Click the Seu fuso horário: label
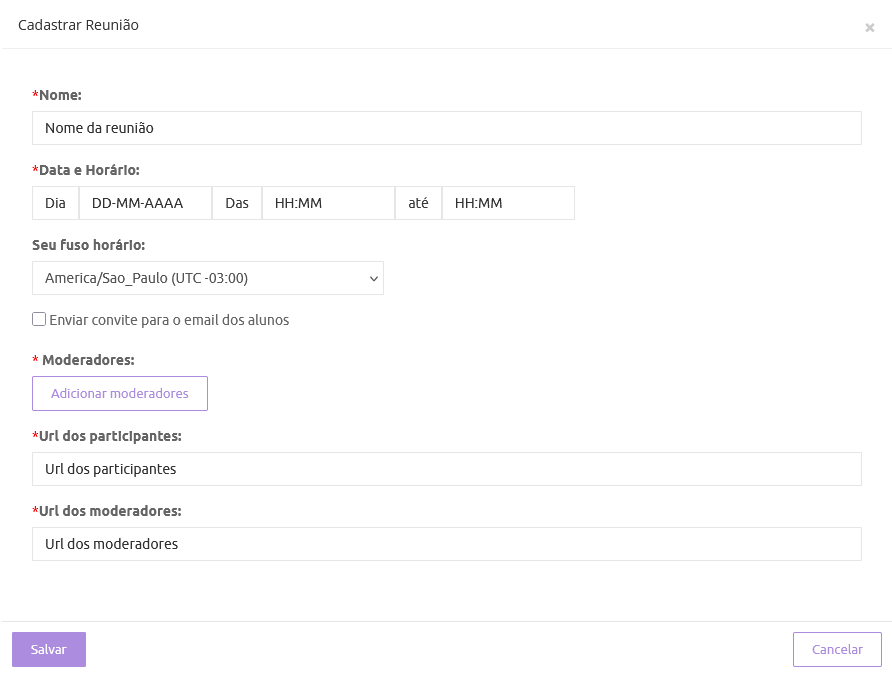This screenshot has width=892, height=679. point(88,245)
